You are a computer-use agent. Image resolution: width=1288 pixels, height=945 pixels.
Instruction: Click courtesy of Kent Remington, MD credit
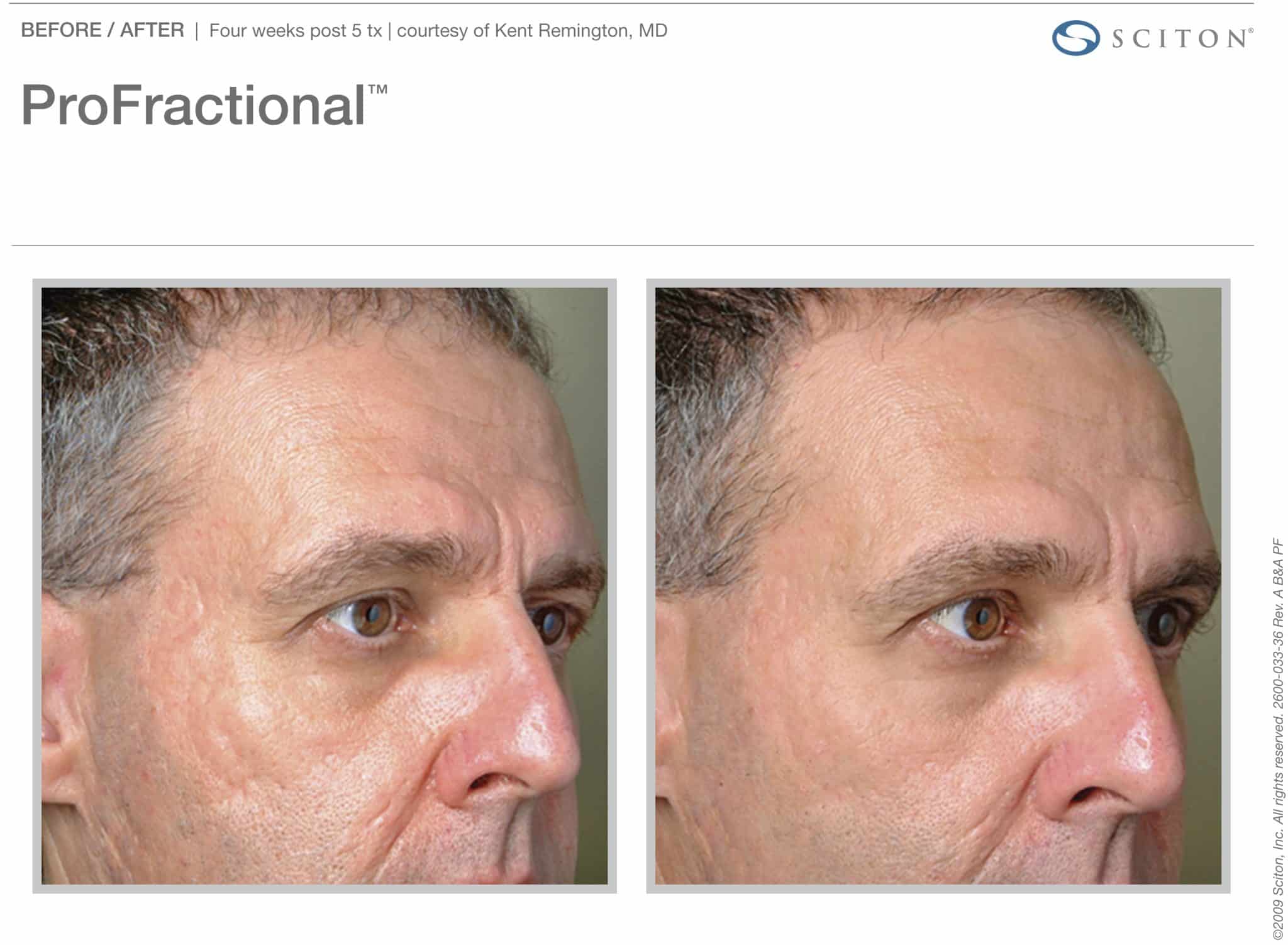[532, 31]
